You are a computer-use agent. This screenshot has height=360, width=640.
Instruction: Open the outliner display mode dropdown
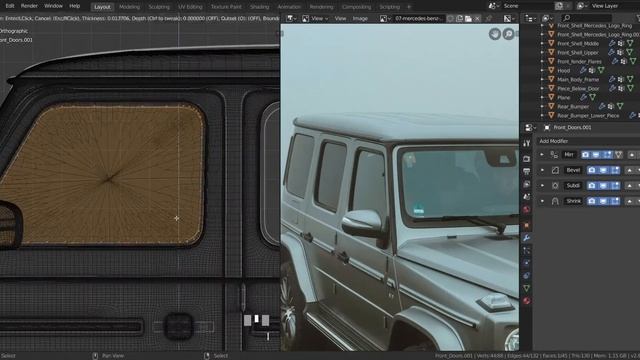[x=547, y=18]
